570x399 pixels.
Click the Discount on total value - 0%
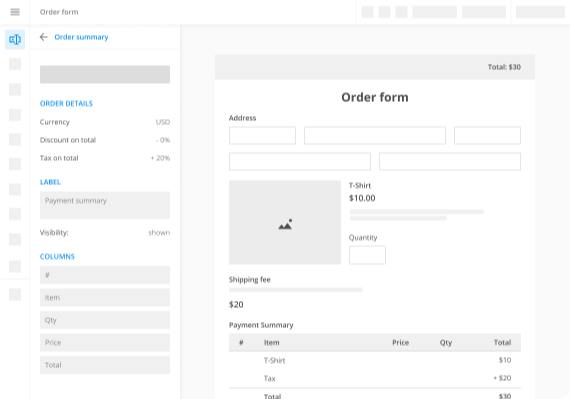point(163,140)
